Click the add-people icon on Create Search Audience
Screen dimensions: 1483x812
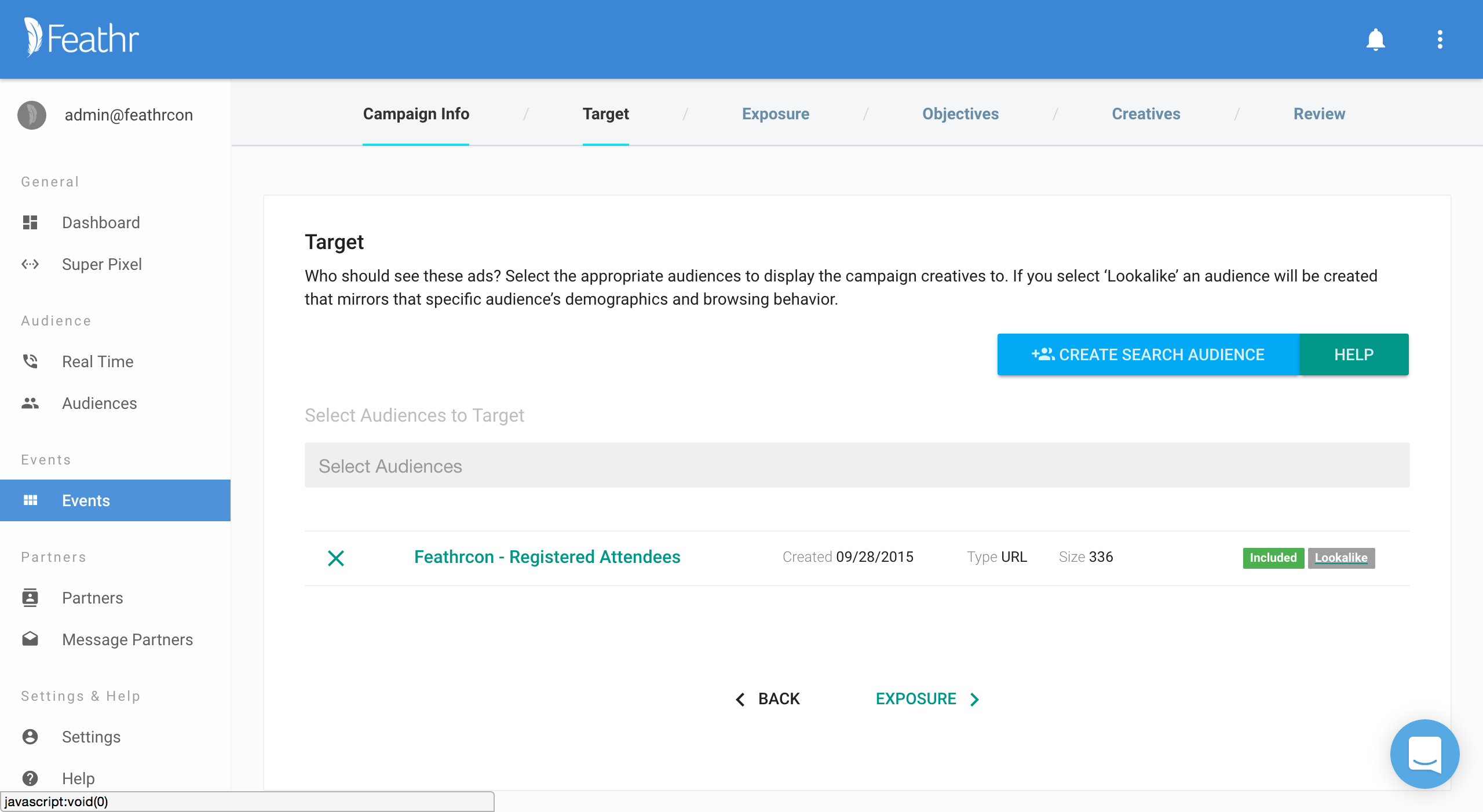[x=1043, y=354]
